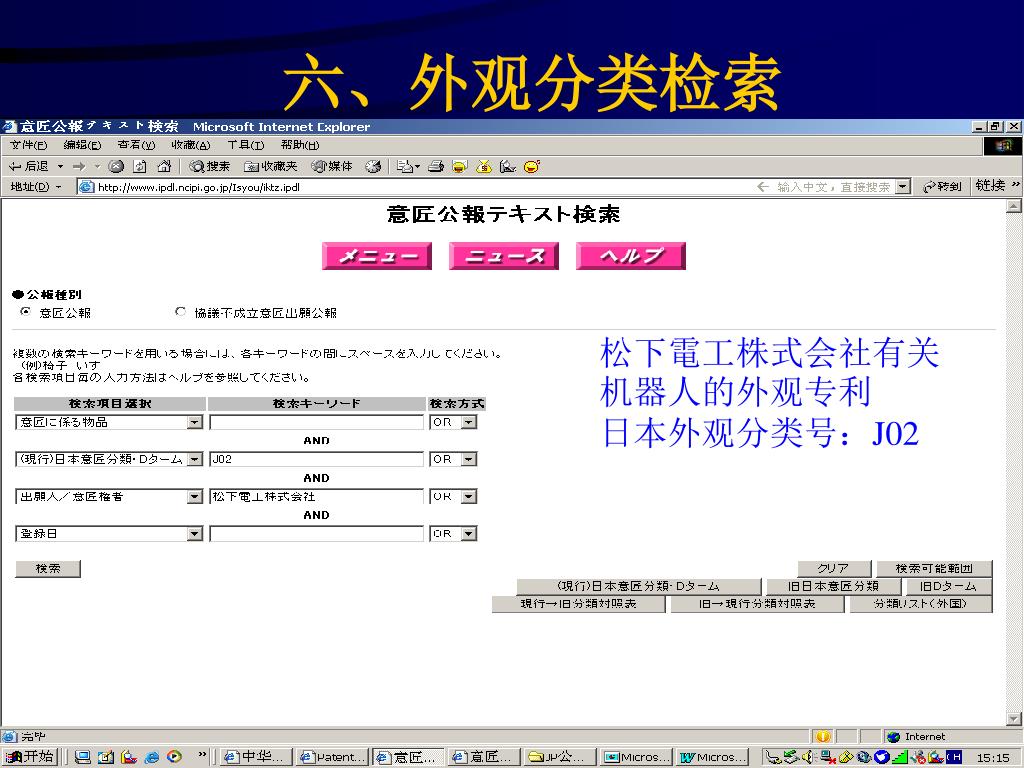Go to Home with the house icon
The height and width of the screenshot is (768, 1024).
164,167
